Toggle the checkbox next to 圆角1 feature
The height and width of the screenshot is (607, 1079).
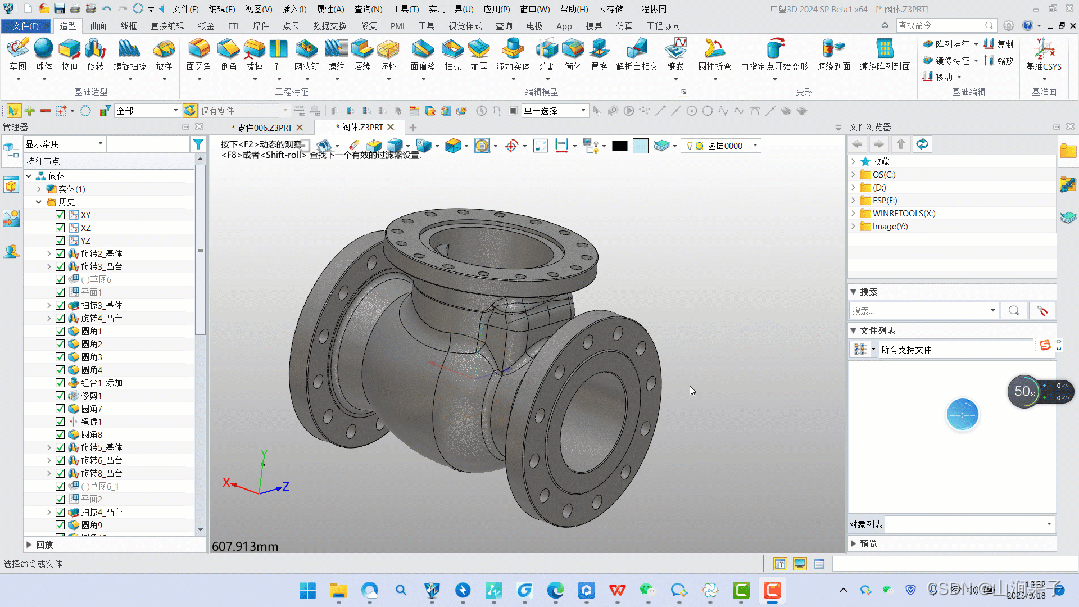59,331
